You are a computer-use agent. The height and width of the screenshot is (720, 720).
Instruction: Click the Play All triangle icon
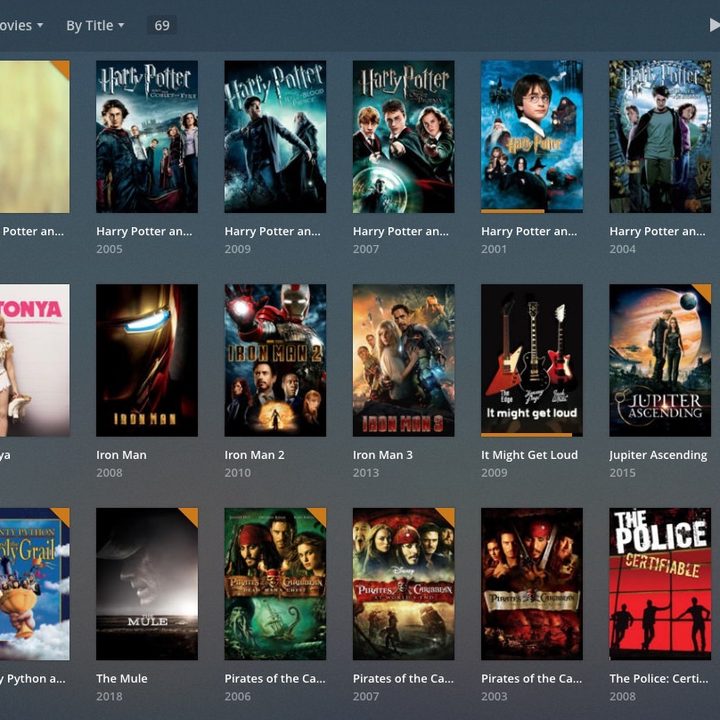tap(714, 25)
